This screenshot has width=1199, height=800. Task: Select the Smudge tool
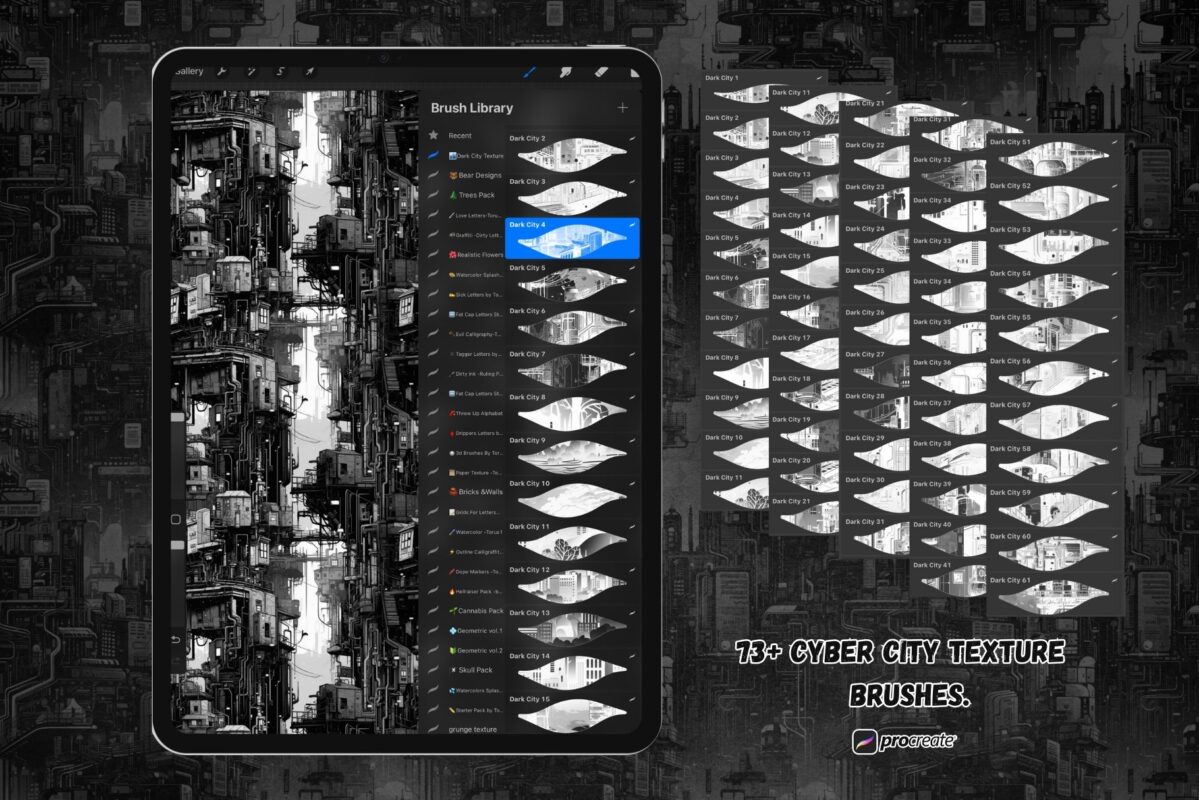[567, 72]
